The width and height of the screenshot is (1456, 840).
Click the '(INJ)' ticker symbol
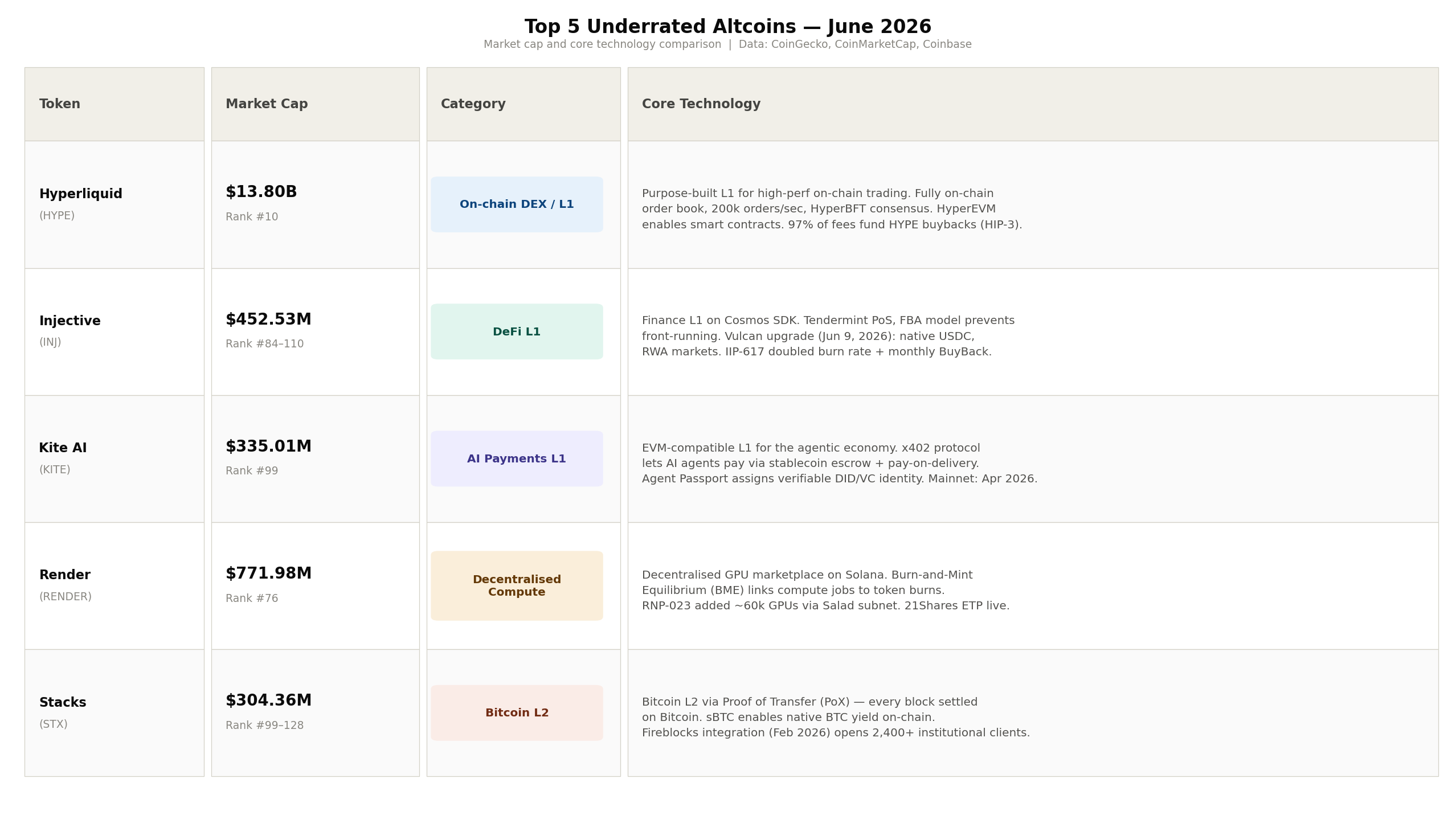pos(50,343)
